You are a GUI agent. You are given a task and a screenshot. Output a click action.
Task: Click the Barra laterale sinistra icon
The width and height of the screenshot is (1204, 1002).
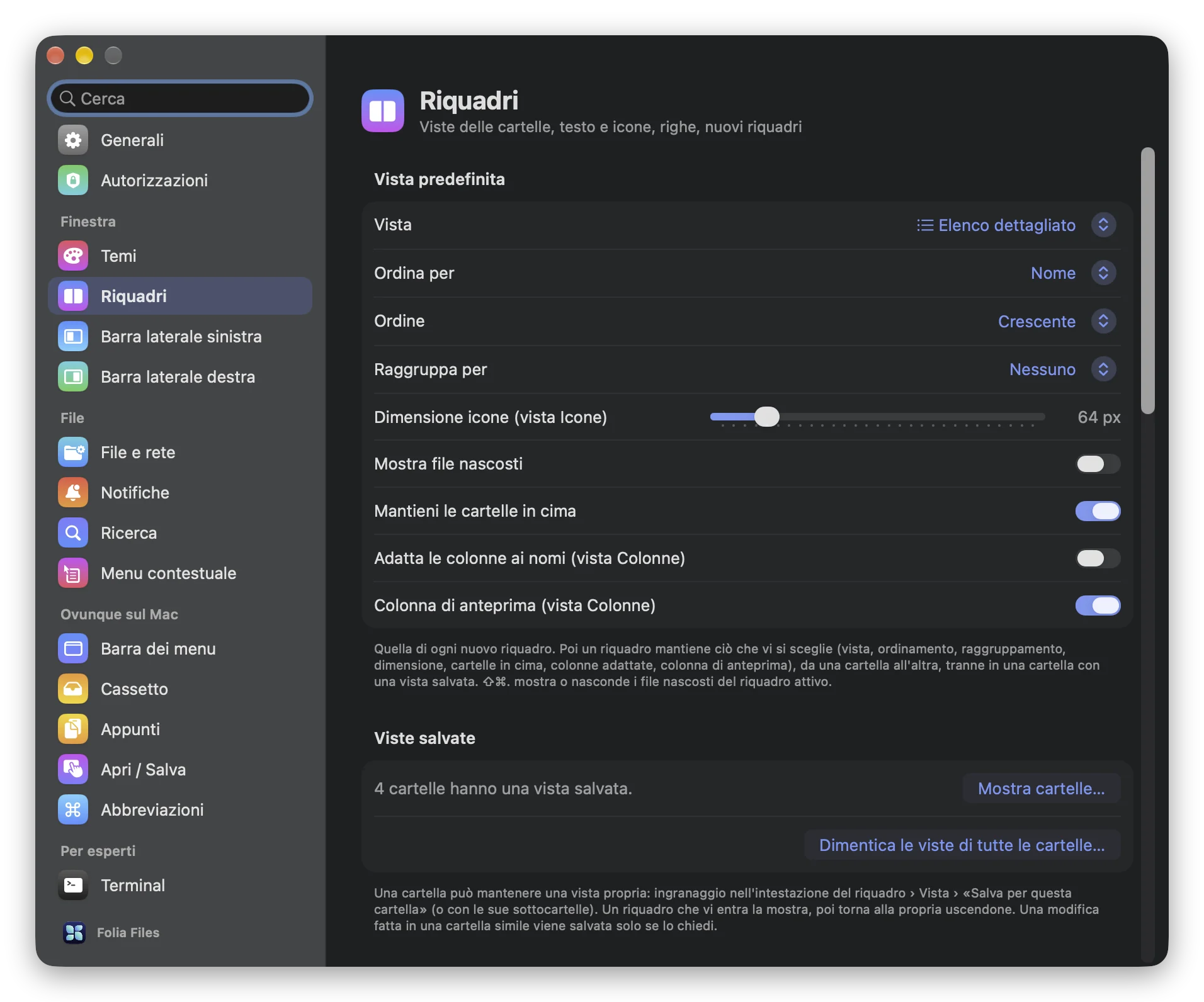pyautogui.click(x=73, y=337)
